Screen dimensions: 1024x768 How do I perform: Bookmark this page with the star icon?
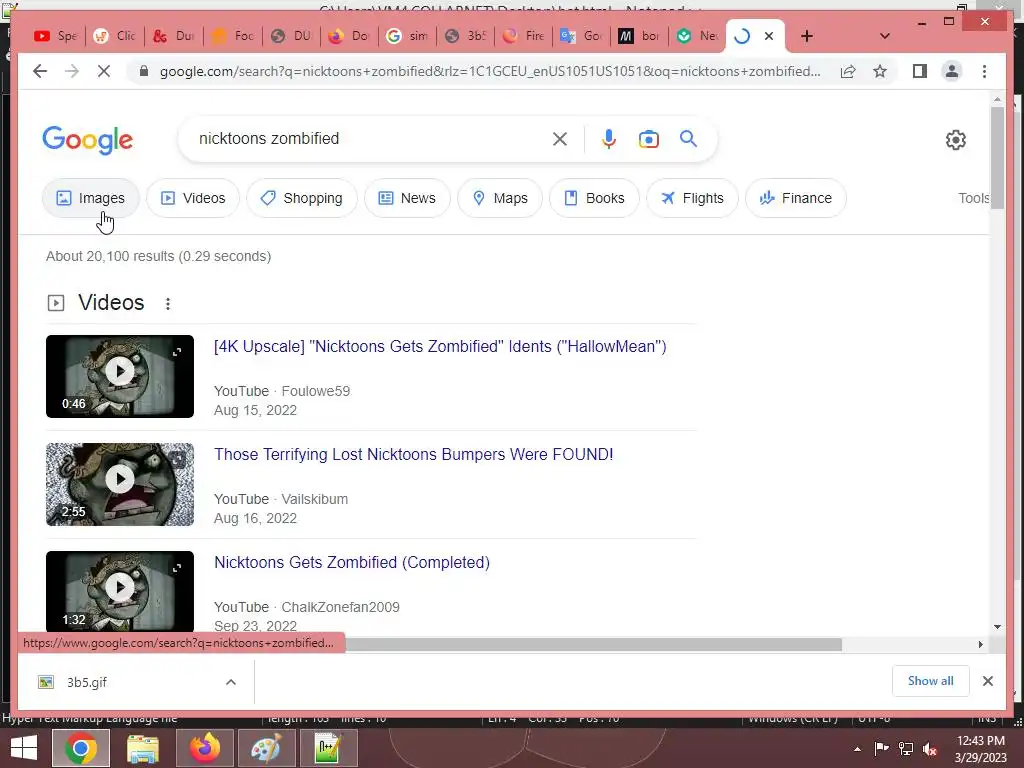click(x=880, y=71)
